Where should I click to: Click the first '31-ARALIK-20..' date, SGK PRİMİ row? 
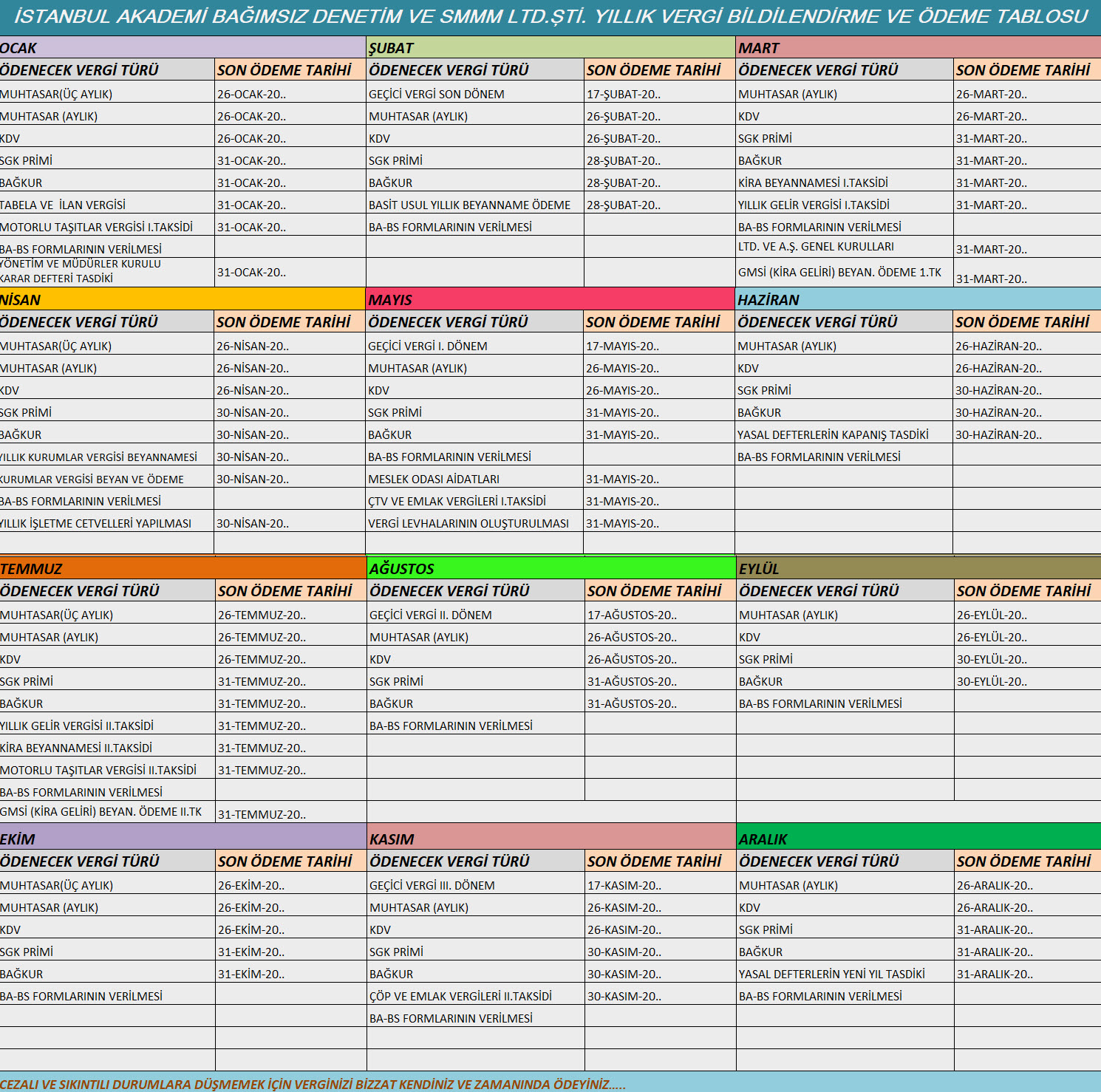[x=1028, y=929]
